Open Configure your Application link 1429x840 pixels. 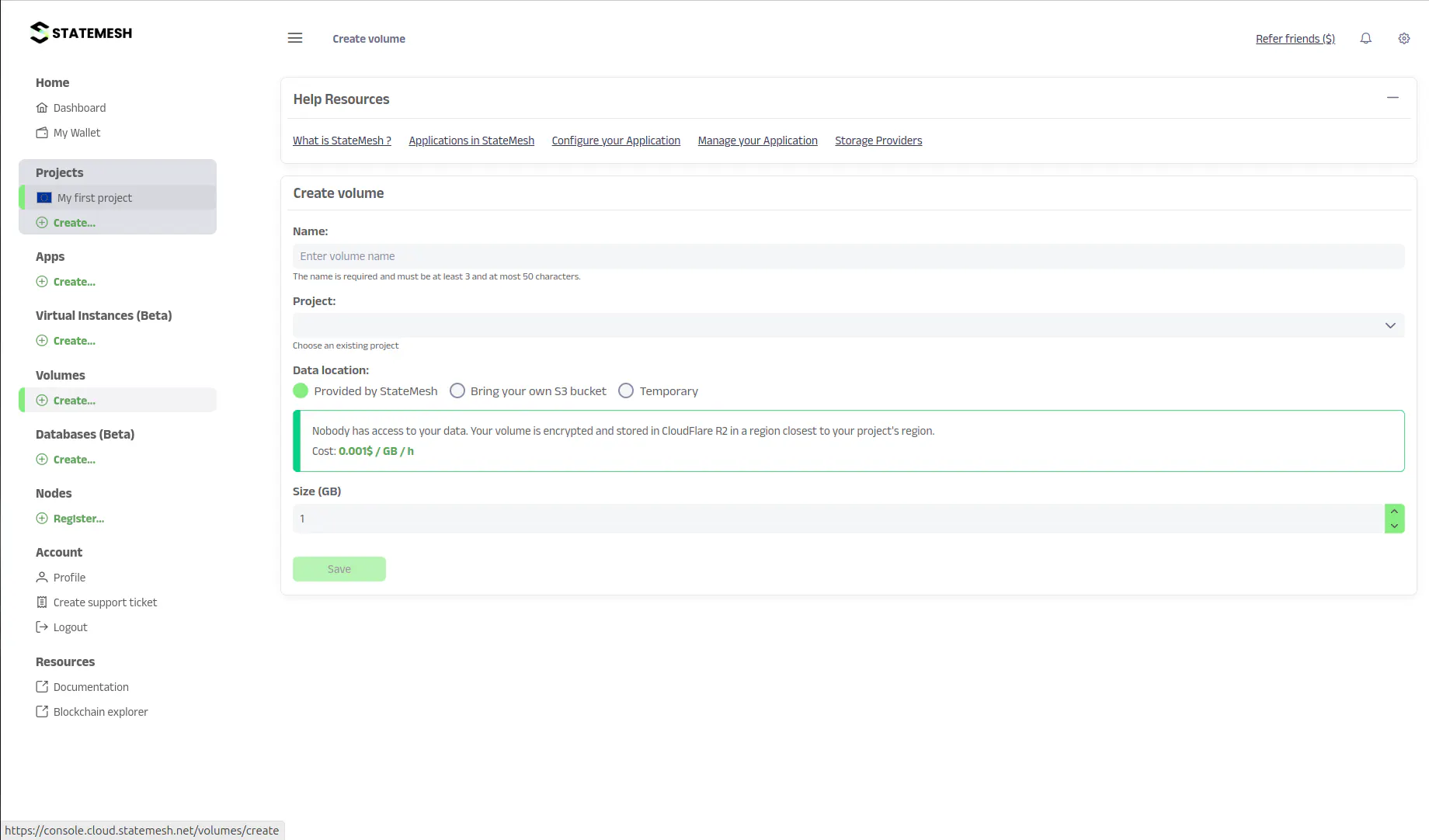(616, 141)
